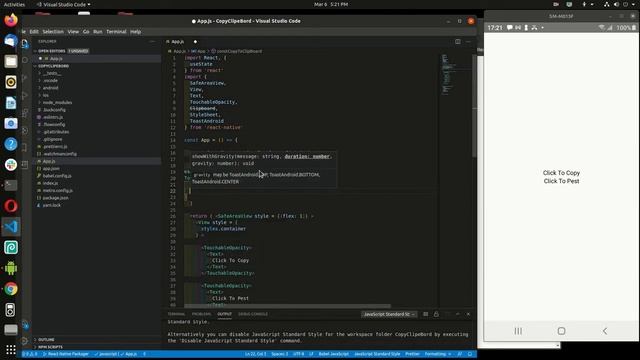The width and height of the screenshot is (640, 360).
Task: Open output channel dropdown JavaScript Standard Style
Action: (389, 314)
